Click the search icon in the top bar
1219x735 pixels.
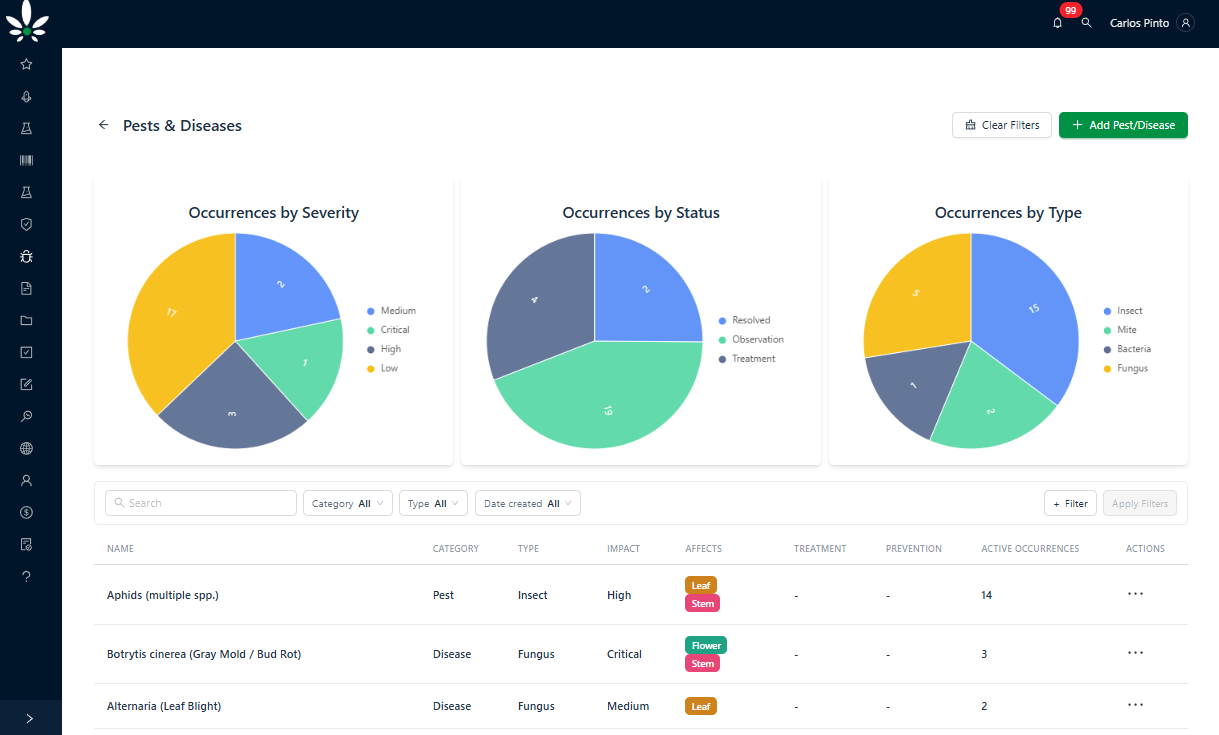coord(1087,22)
